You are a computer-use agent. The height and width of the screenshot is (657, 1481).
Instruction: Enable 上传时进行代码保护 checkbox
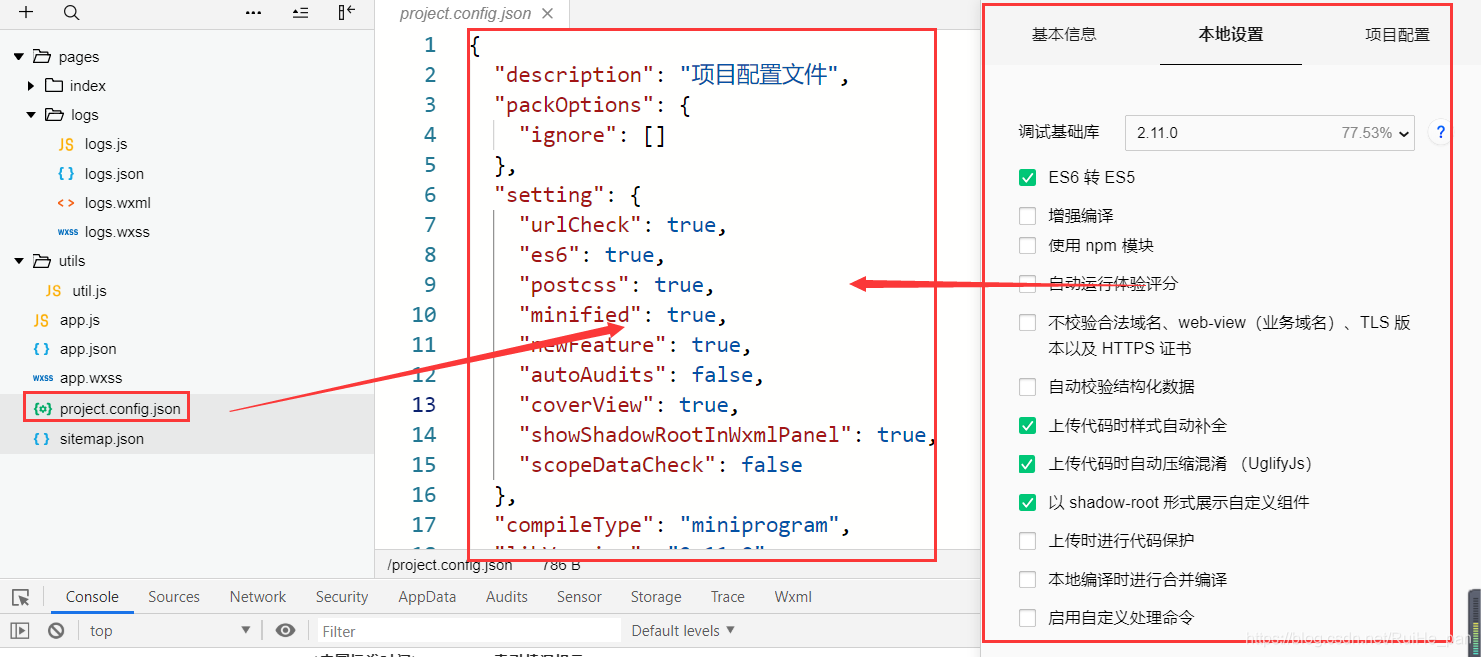(x=1027, y=541)
